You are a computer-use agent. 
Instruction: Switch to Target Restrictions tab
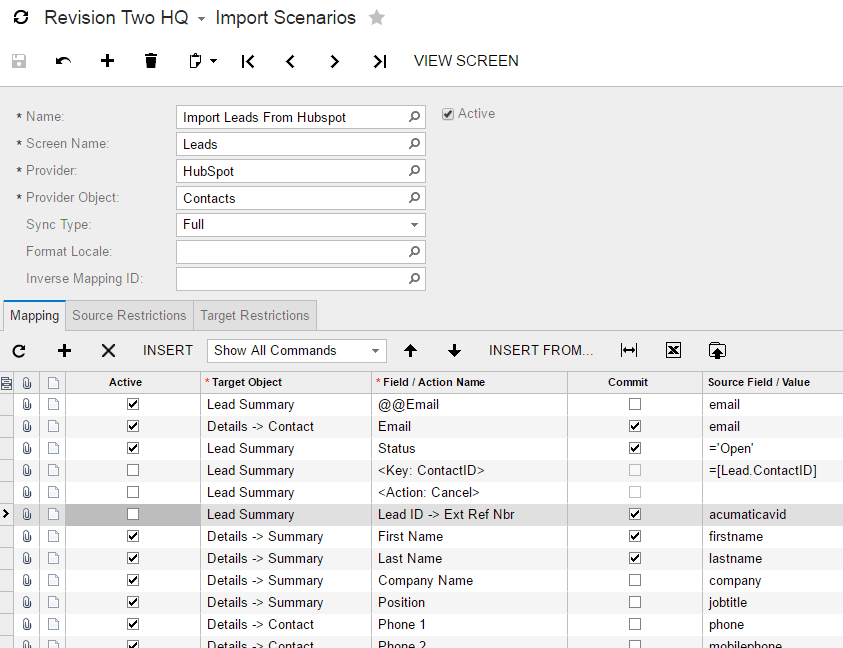tap(255, 316)
